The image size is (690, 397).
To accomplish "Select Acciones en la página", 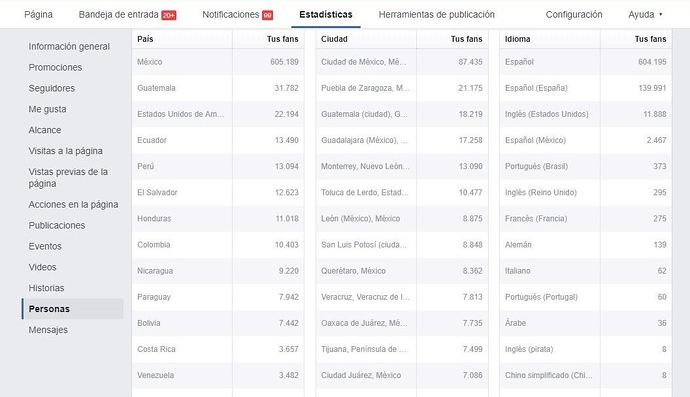I will (73, 205).
